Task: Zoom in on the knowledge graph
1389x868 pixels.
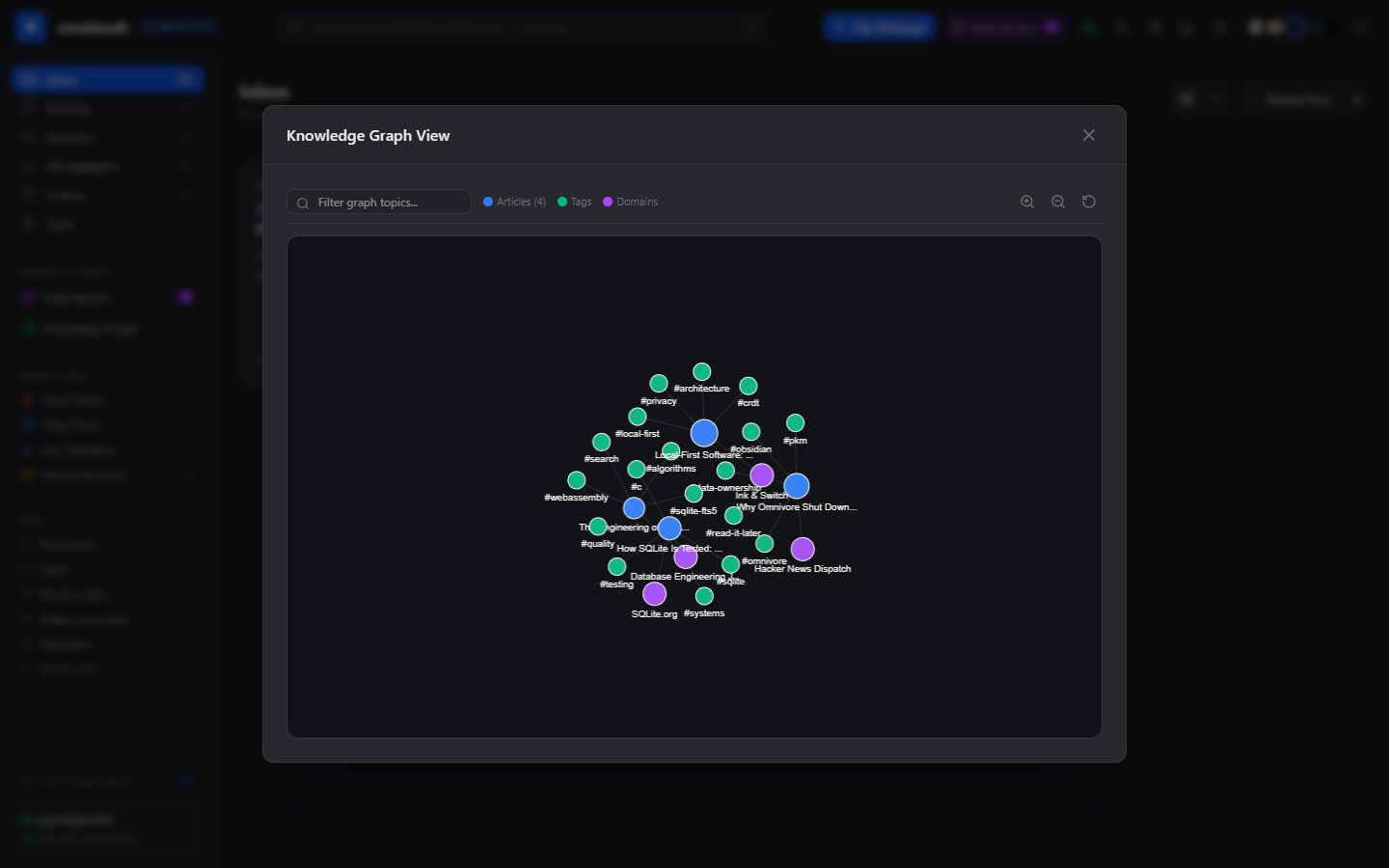Action: [x=1027, y=202]
